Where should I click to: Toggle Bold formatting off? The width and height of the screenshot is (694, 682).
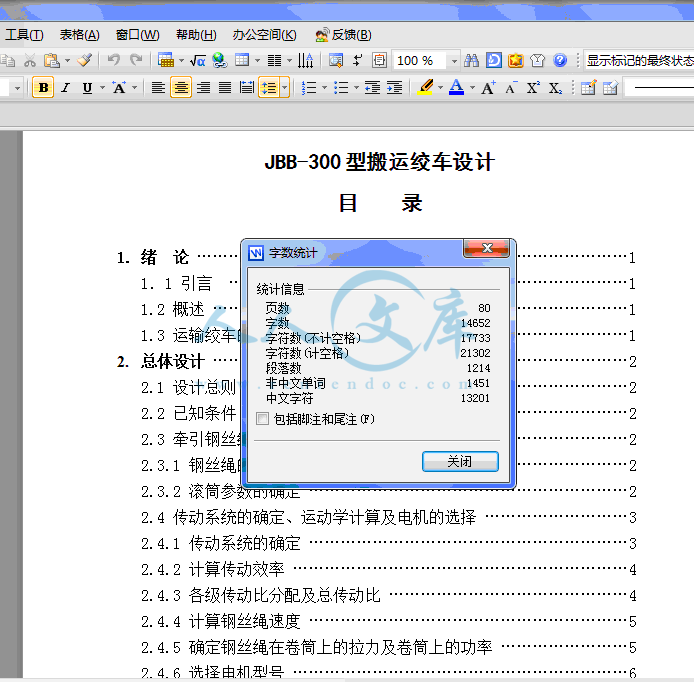pyautogui.click(x=43, y=87)
